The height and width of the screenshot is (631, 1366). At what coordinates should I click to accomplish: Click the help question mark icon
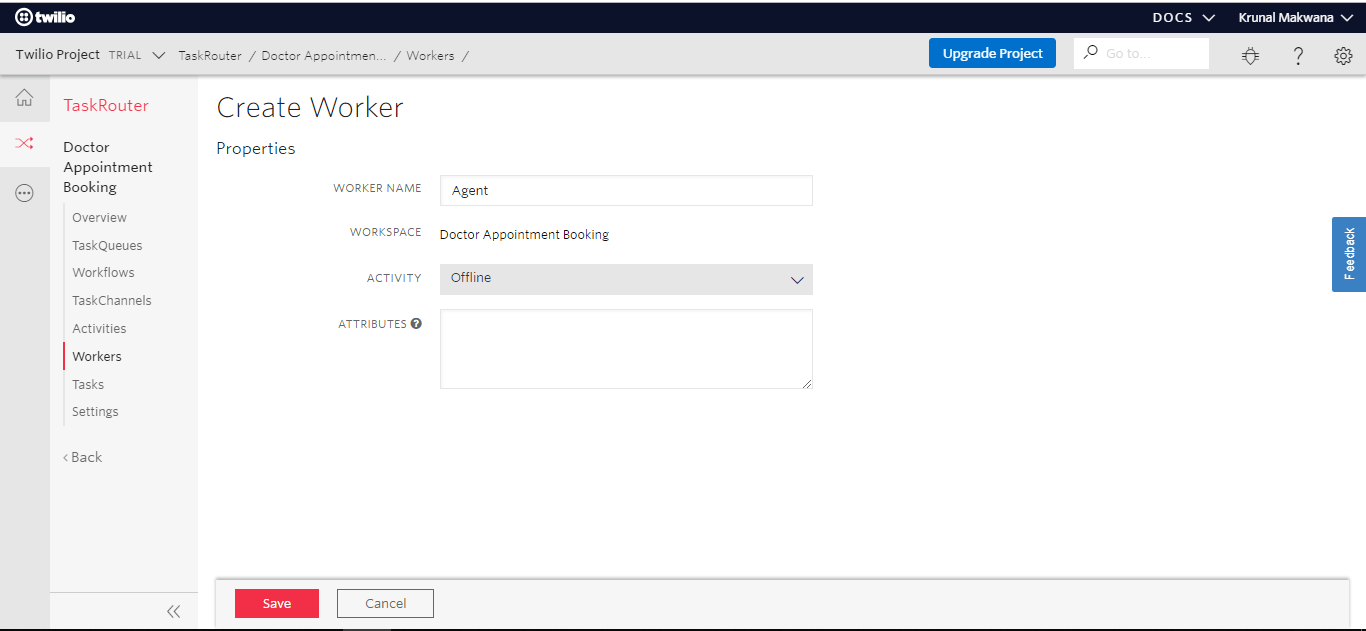[x=1297, y=56]
